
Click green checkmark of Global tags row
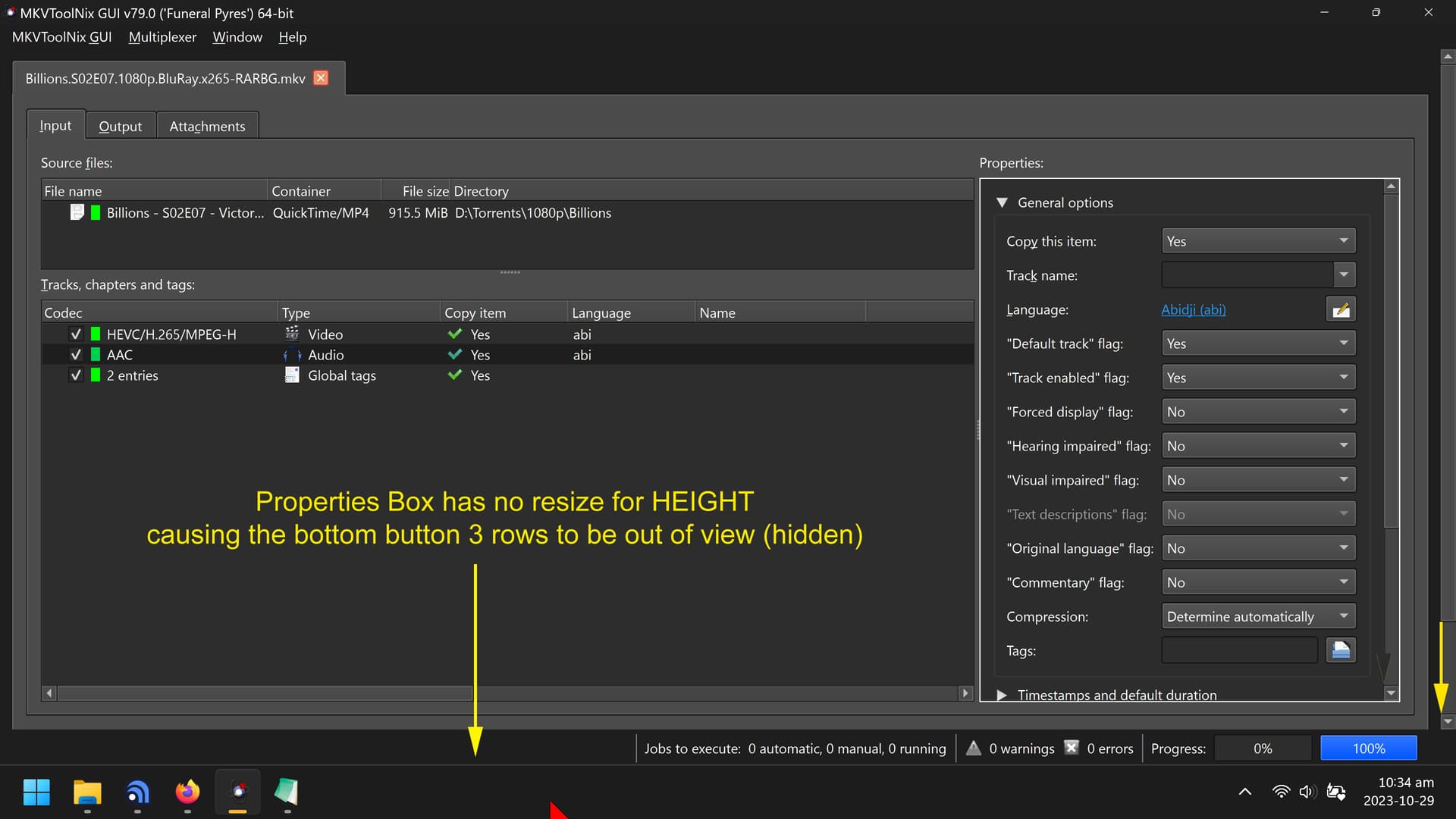pos(455,375)
